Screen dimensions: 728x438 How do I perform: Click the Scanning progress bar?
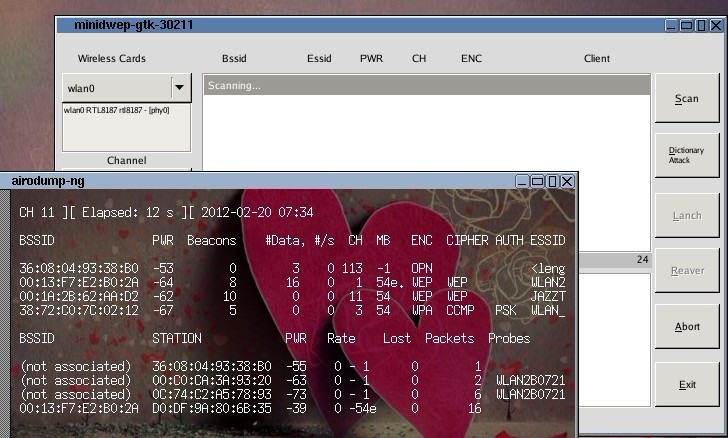point(425,86)
